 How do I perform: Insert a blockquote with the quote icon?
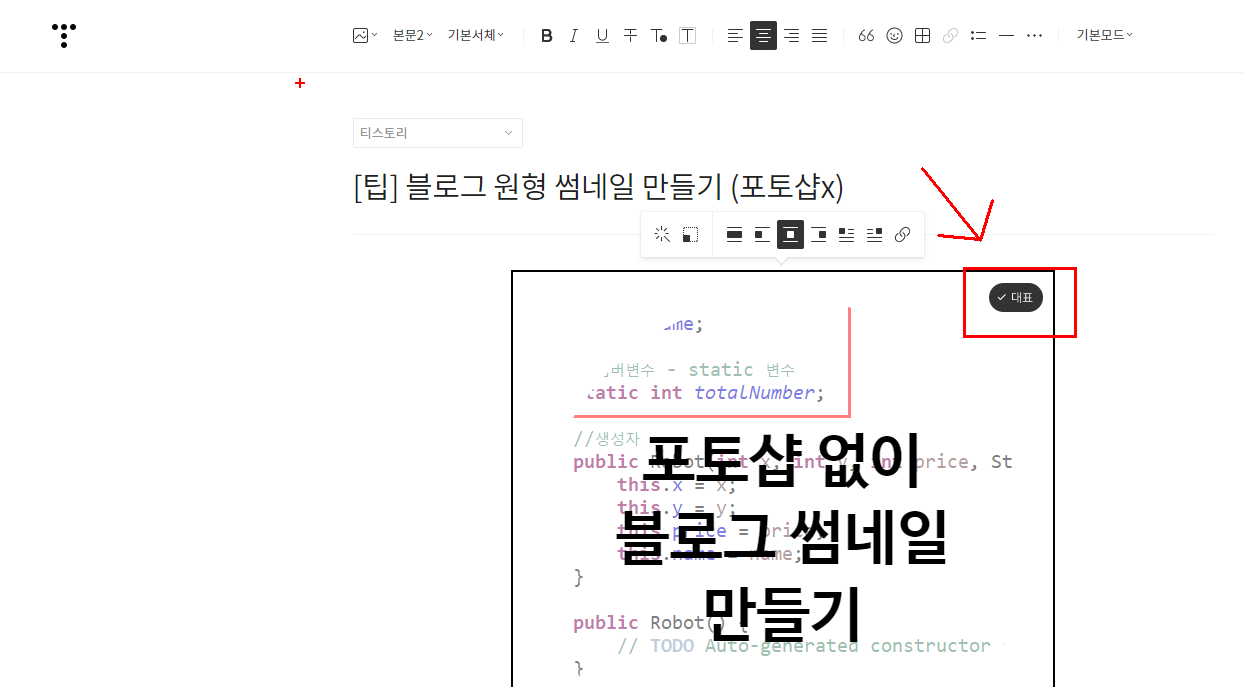coord(866,36)
